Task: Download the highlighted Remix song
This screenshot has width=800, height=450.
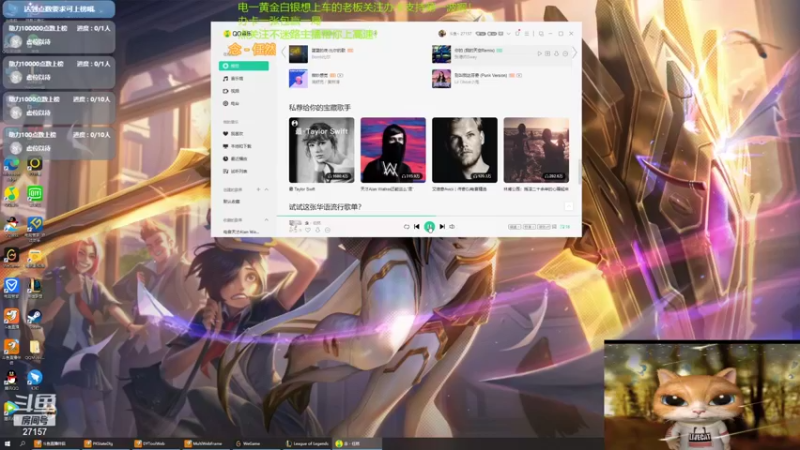Action: 556,53
